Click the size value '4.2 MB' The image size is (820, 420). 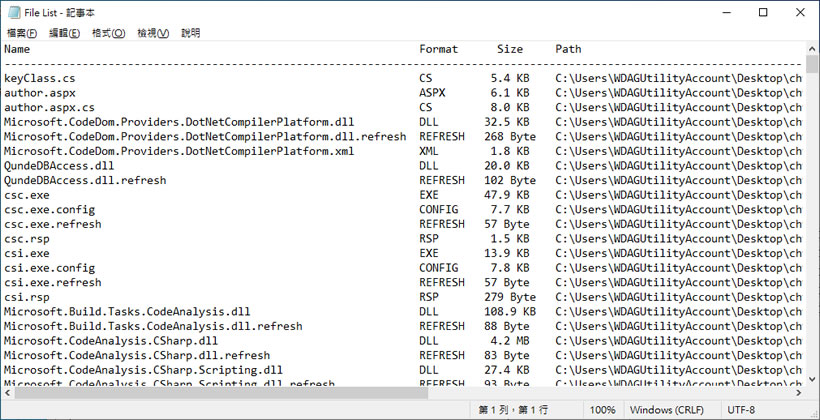510,341
